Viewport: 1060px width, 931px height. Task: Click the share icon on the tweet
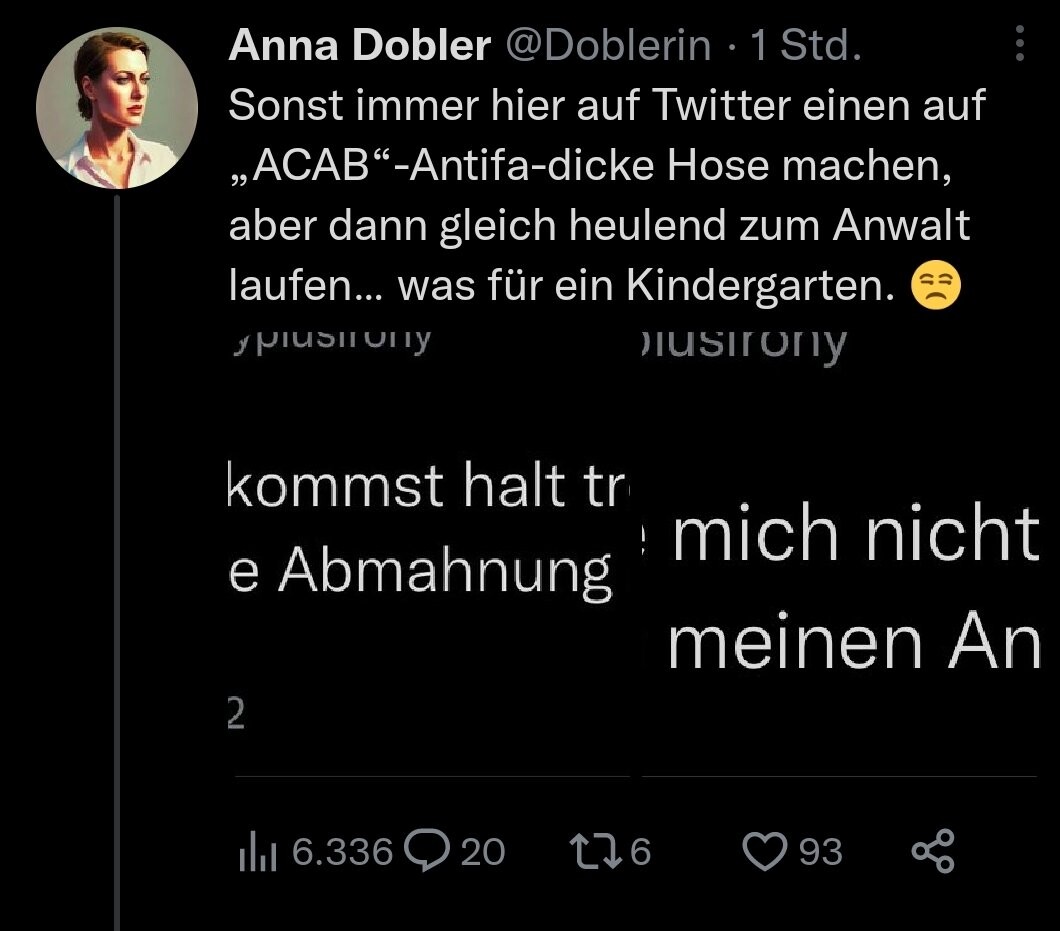933,852
